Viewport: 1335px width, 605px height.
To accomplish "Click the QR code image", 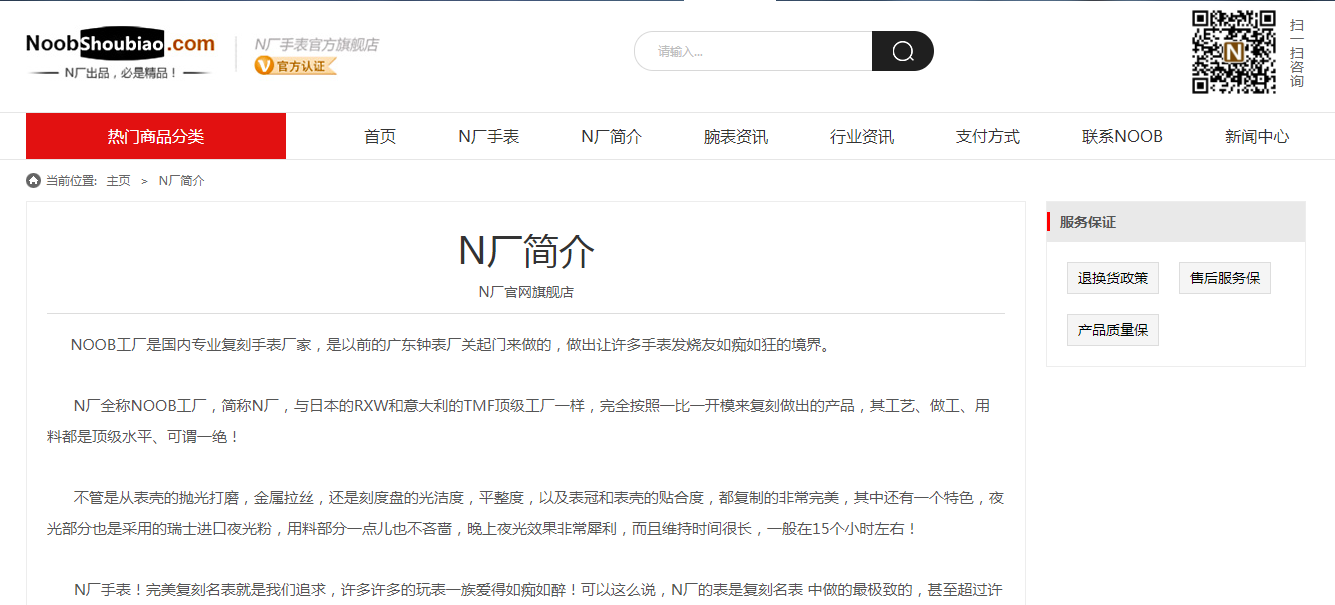I will click(1233, 52).
